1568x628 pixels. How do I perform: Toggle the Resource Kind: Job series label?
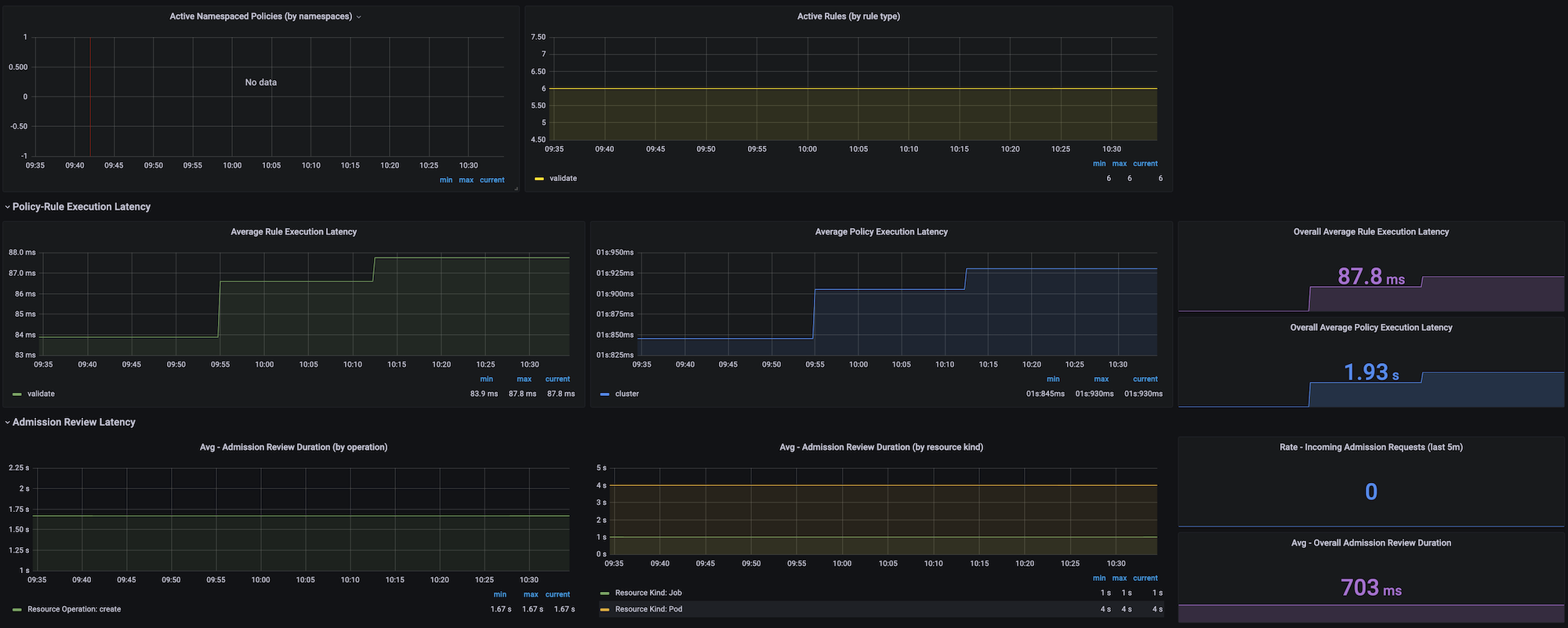click(648, 594)
